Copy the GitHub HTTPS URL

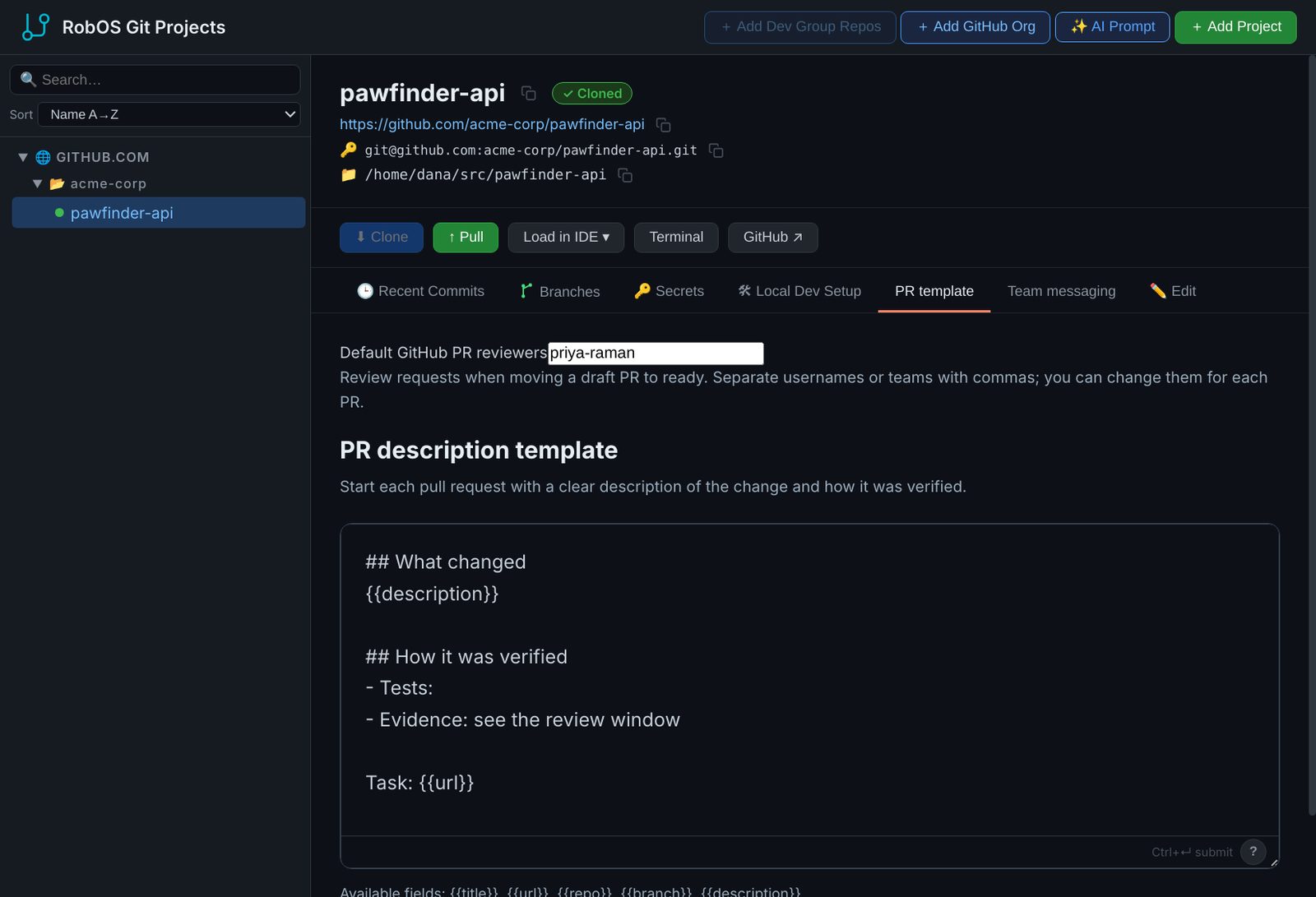pos(663,125)
